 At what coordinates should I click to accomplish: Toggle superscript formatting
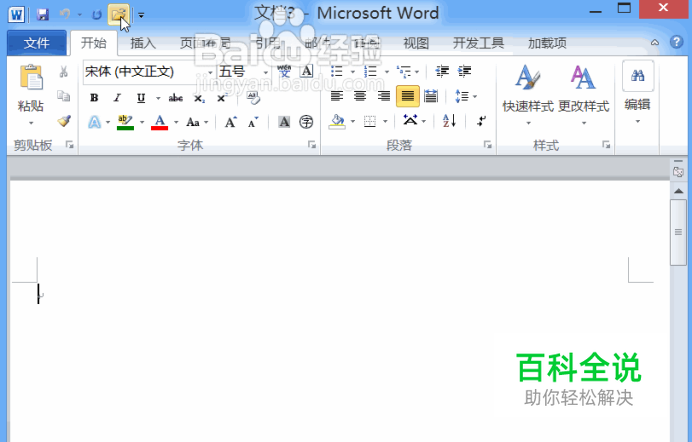tap(222, 98)
